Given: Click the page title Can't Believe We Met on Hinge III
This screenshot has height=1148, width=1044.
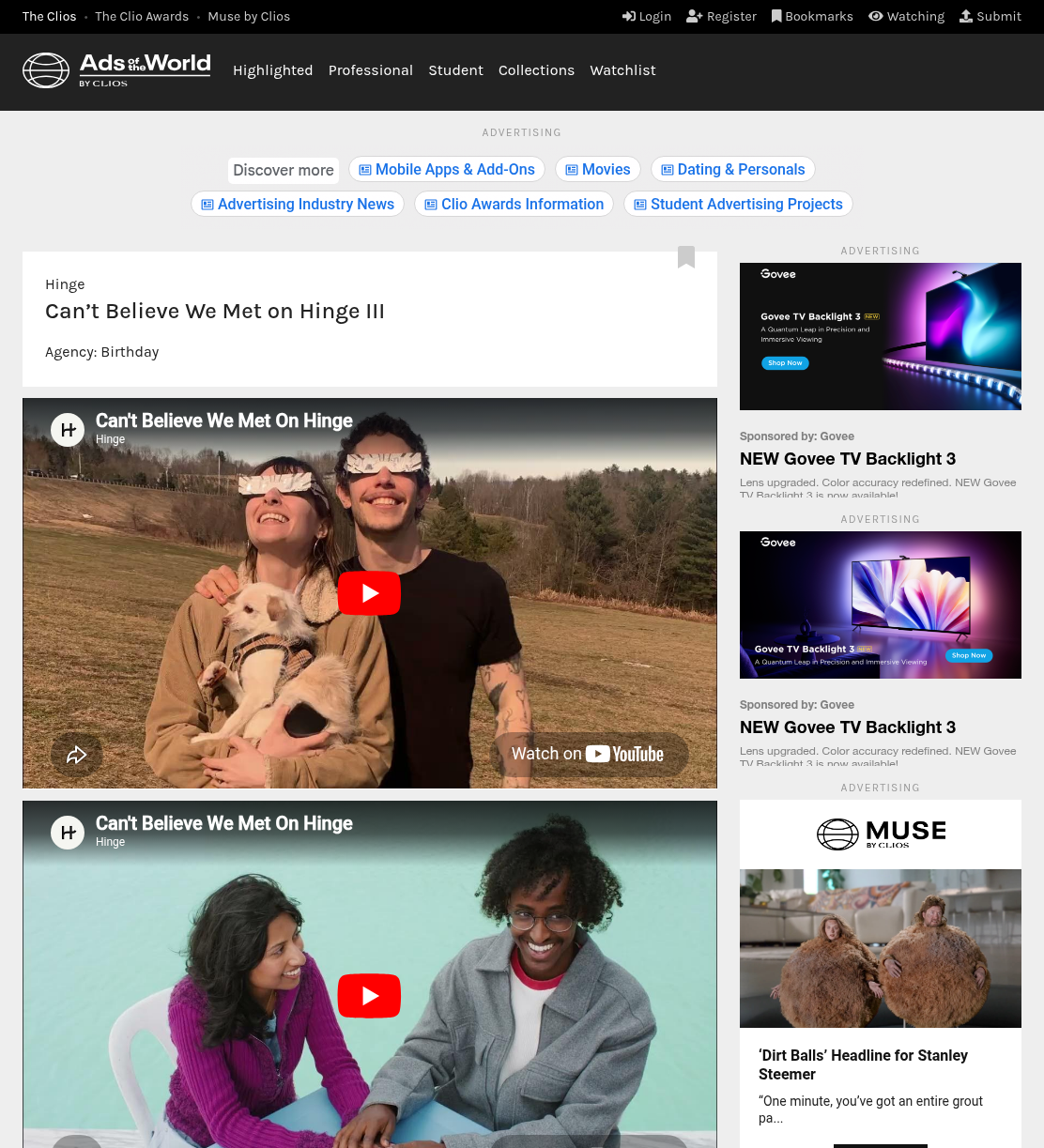Looking at the screenshot, I should pyautogui.click(x=215, y=312).
